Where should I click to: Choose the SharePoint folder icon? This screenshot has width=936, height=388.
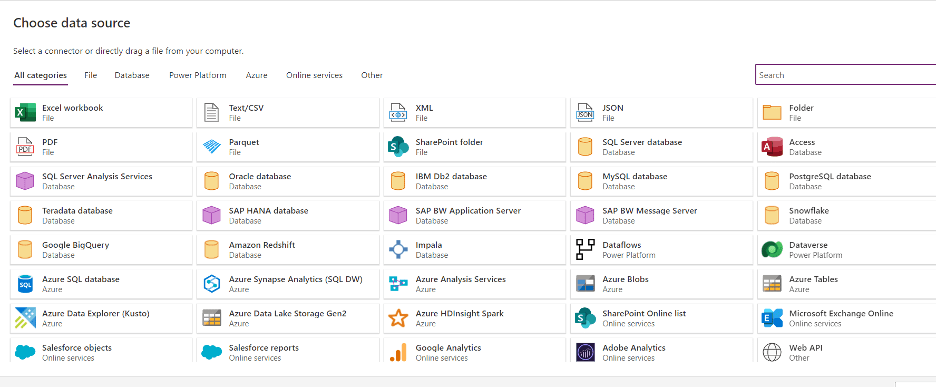398,147
